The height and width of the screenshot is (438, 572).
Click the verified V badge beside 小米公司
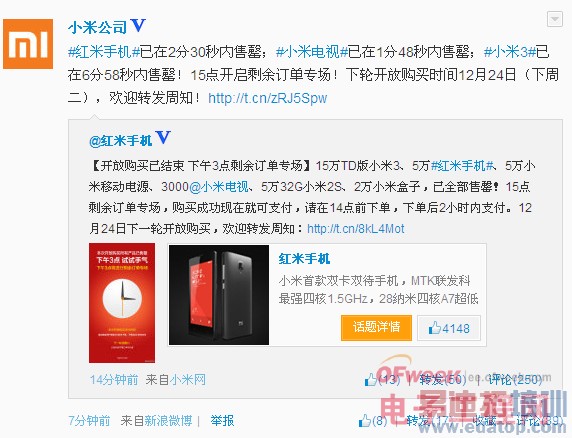tap(138, 26)
